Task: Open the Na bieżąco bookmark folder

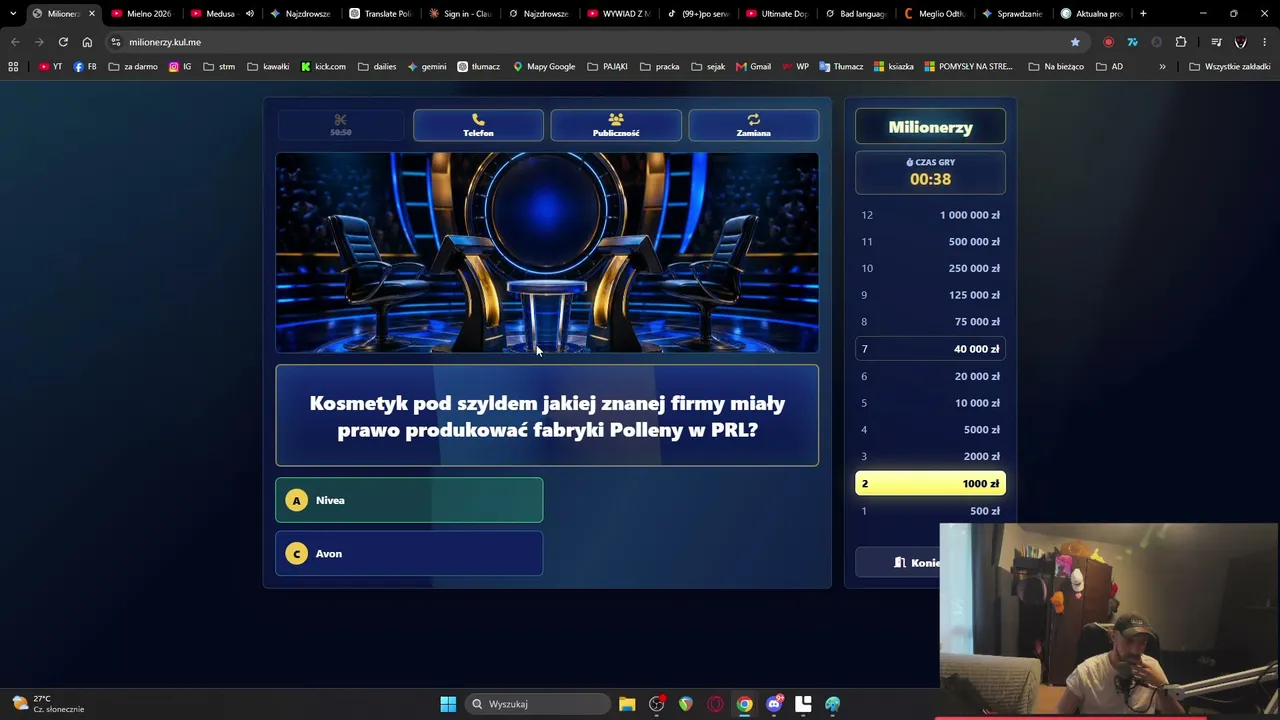Action: coord(1058,67)
